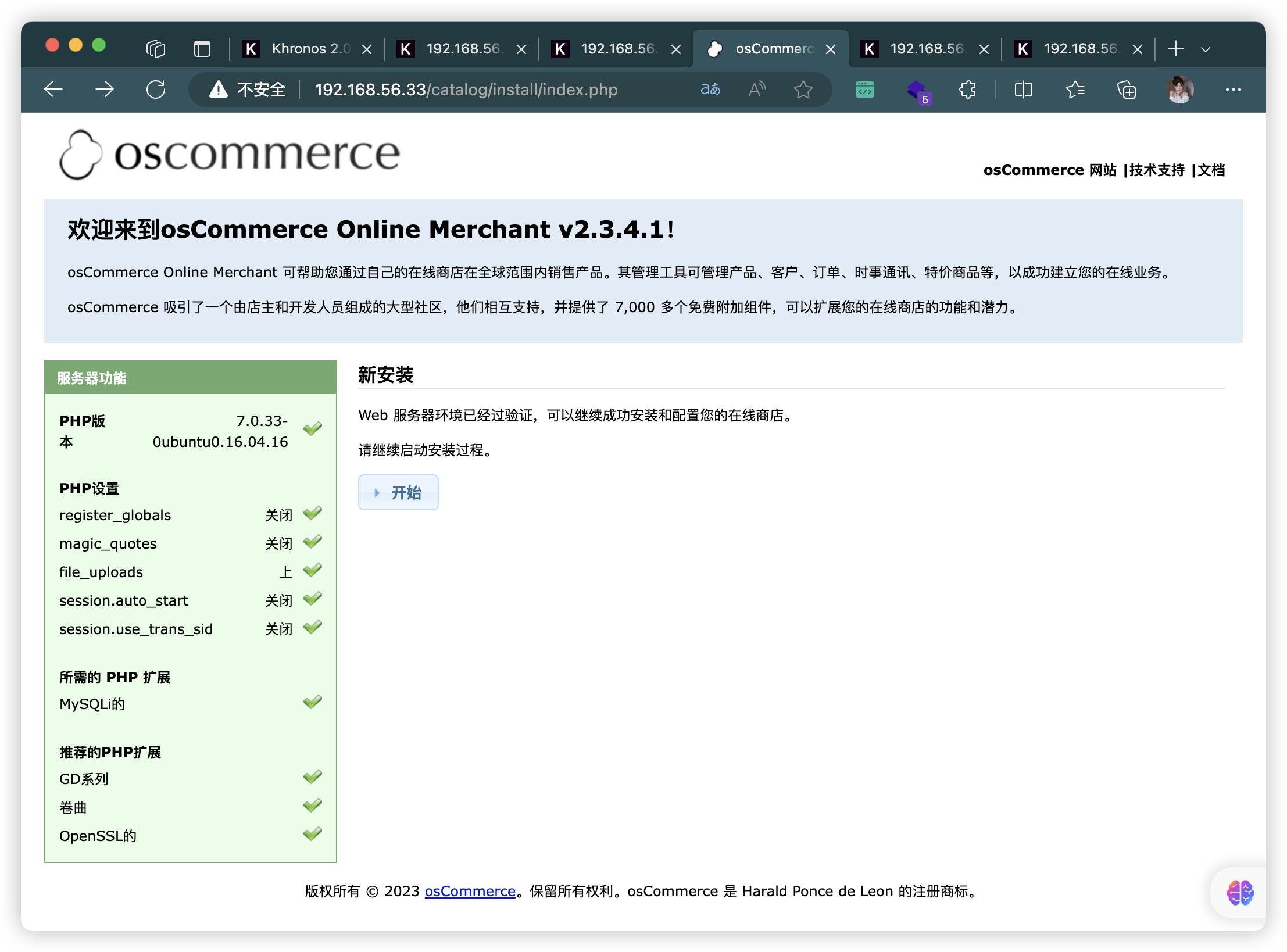This screenshot has height=952, width=1287.
Task: Open the green code tool extension icon
Action: (x=865, y=90)
